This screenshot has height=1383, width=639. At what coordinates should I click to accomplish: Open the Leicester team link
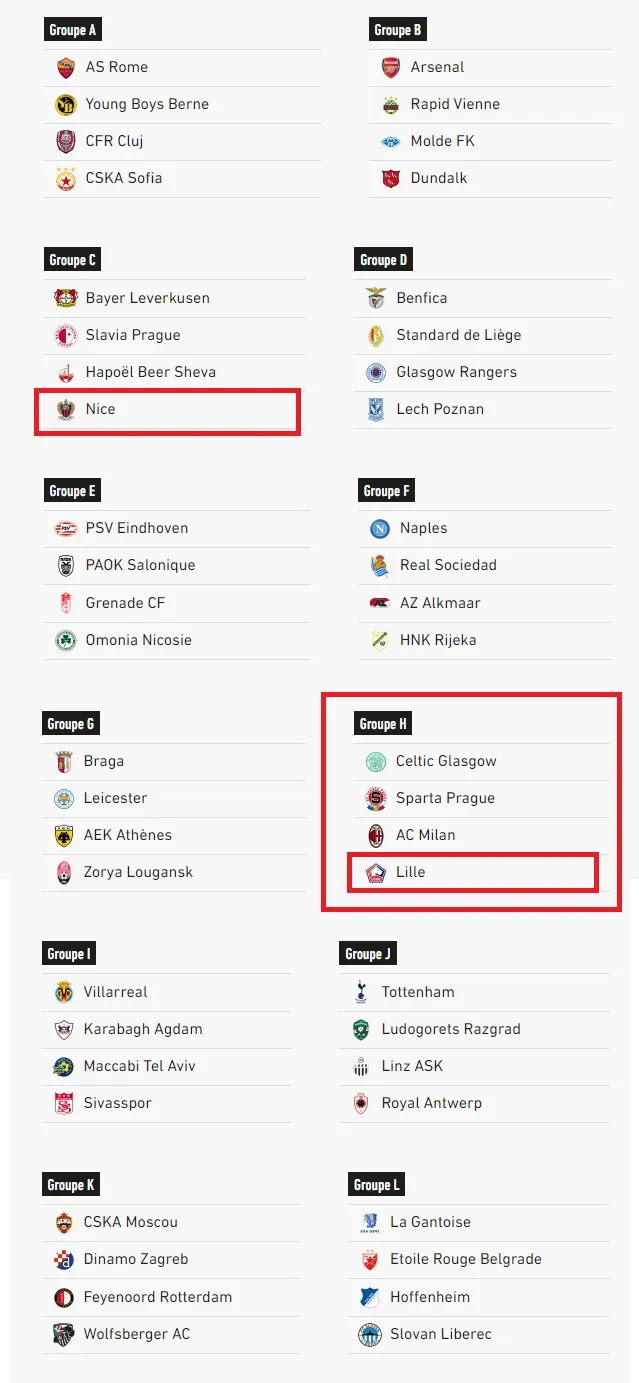pos(115,798)
